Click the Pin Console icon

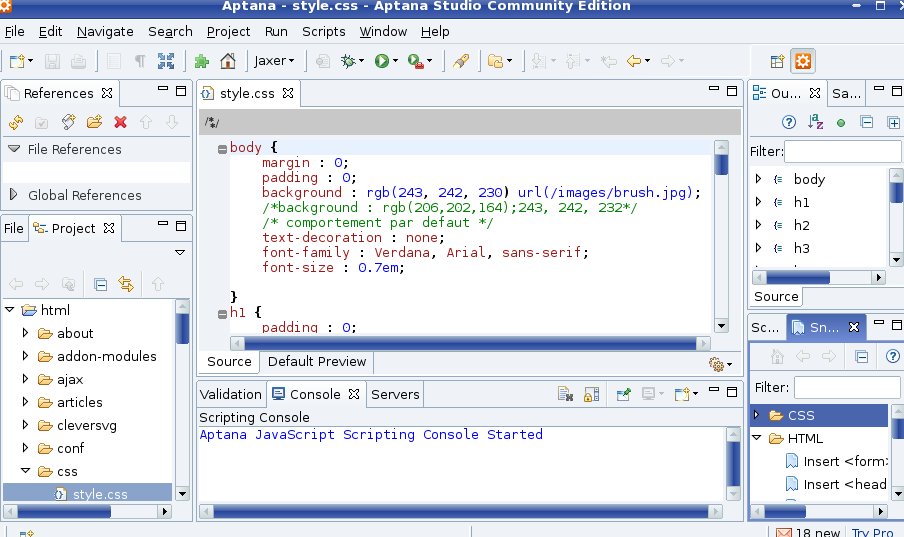coord(623,395)
